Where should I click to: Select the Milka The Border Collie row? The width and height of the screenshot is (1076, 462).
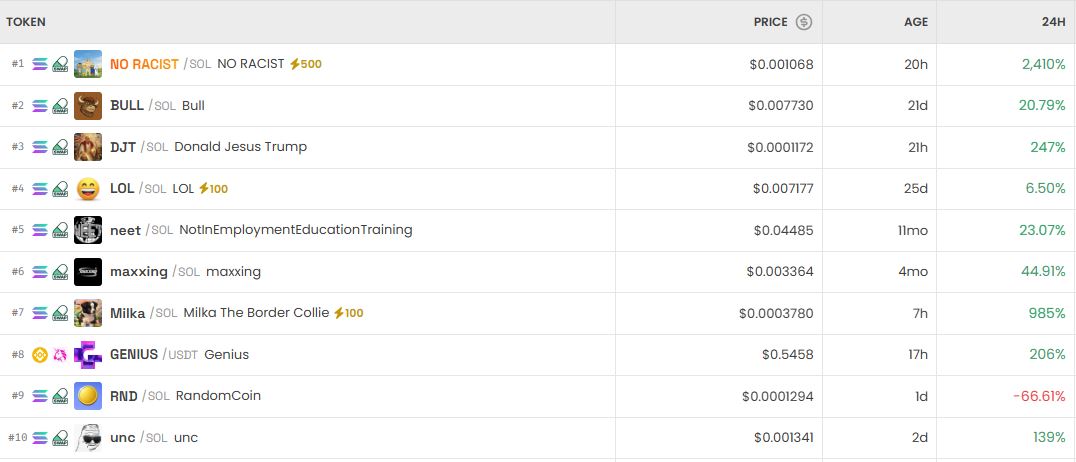pyautogui.click(x=256, y=313)
